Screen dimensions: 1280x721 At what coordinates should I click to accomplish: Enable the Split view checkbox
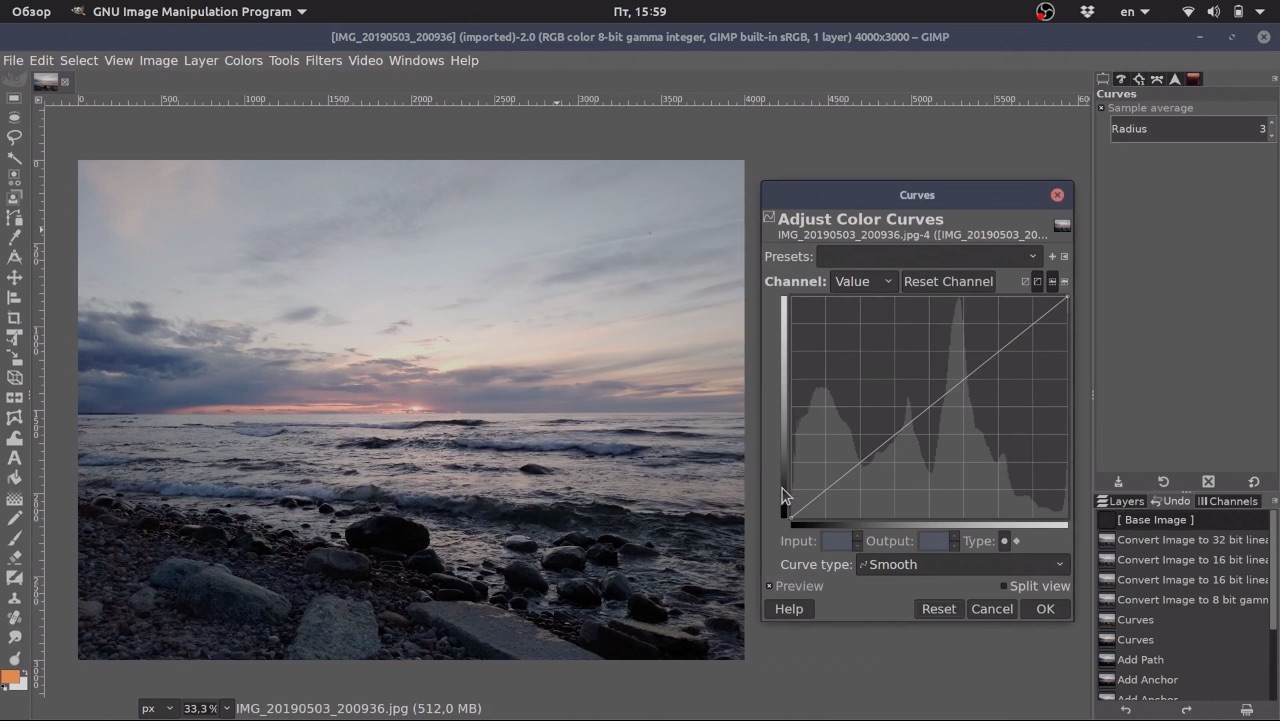click(x=1003, y=586)
